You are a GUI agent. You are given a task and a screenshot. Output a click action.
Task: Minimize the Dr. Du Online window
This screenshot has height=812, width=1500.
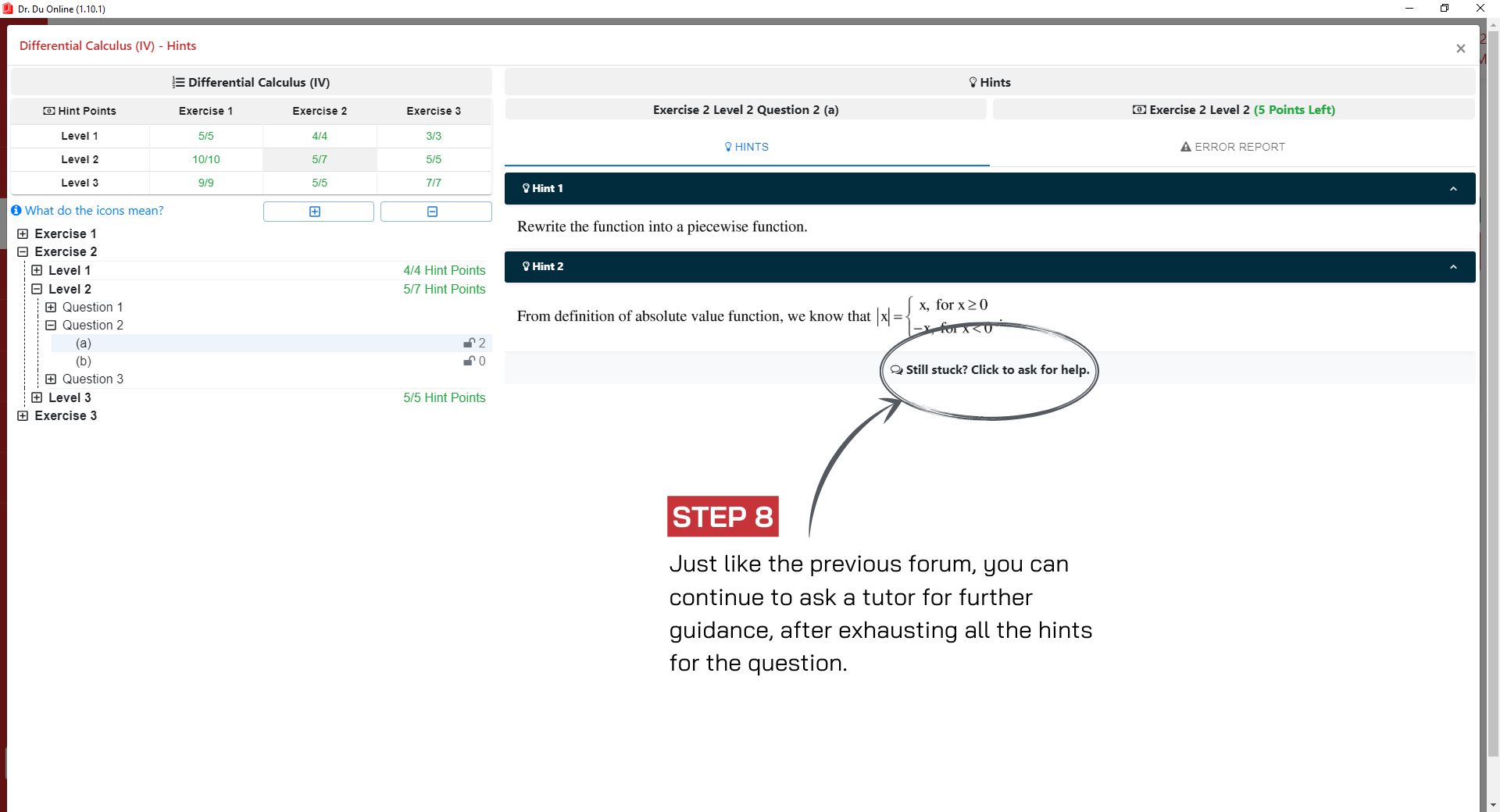pos(1409,9)
